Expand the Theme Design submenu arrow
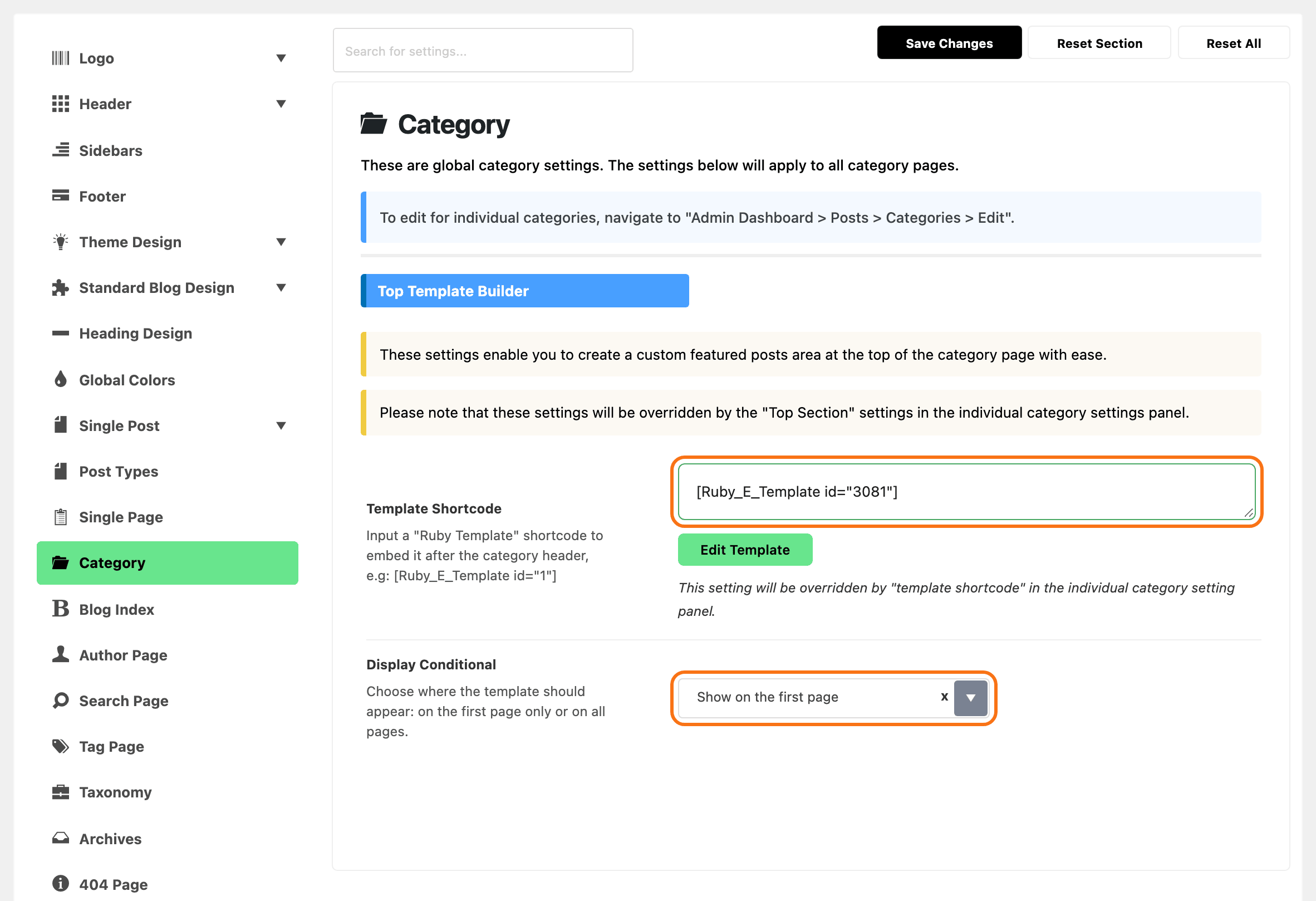The width and height of the screenshot is (1316, 901). (x=281, y=242)
